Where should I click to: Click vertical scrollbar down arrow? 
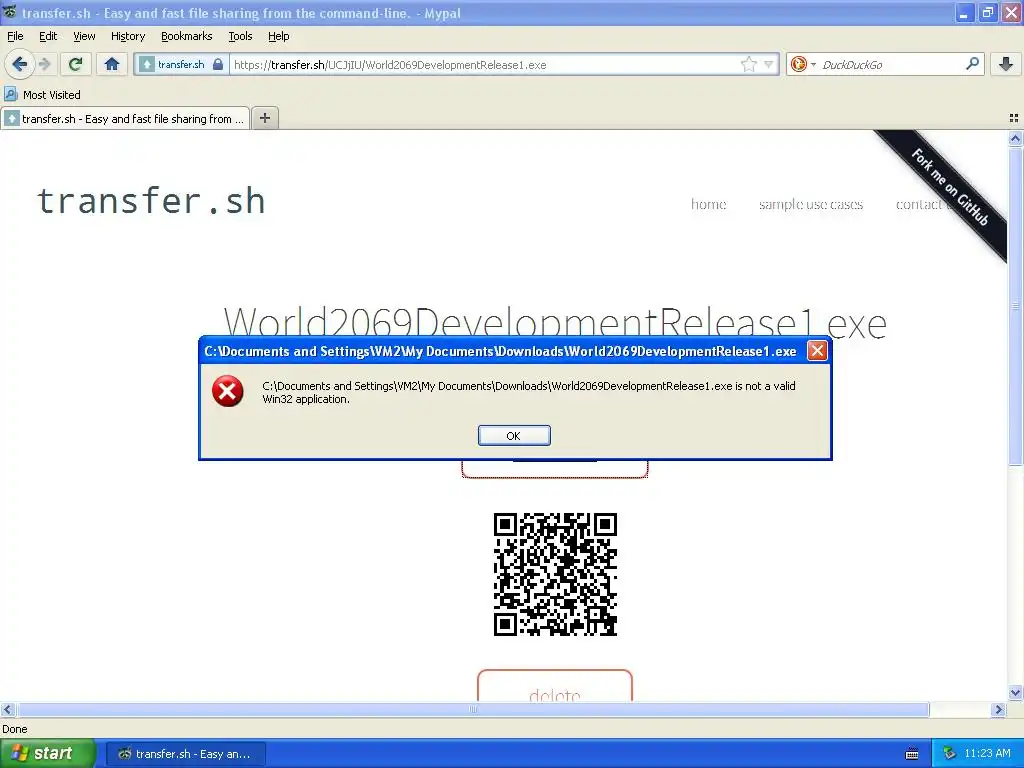click(x=1015, y=693)
